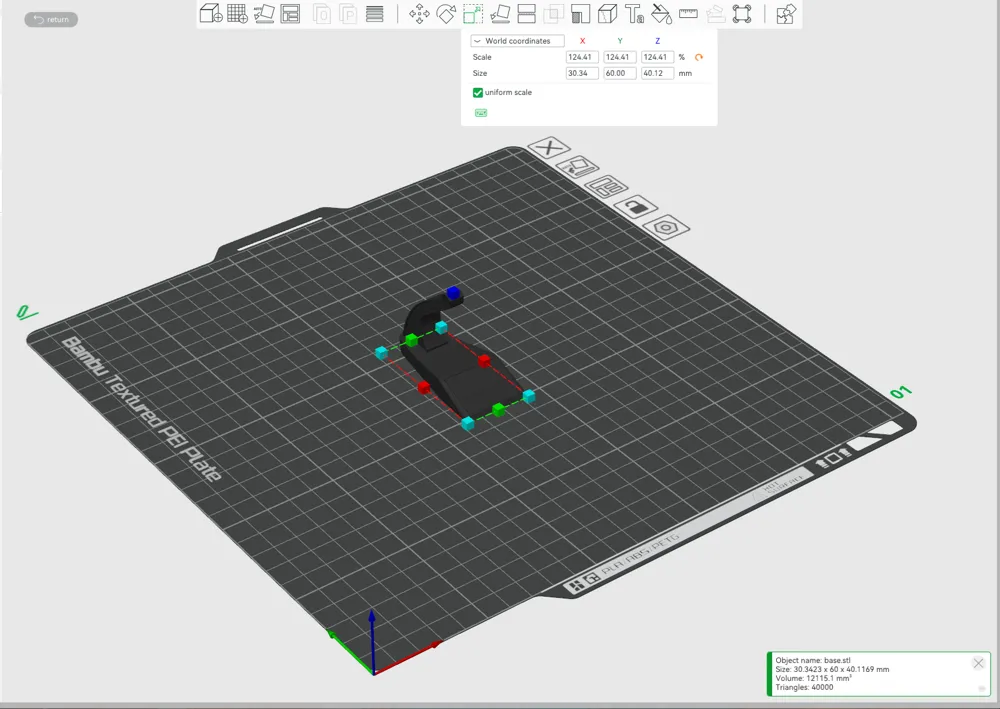Screen dimensions: 1000x709
Task: Click the Split to objects icon
Action: pos(322,13)
